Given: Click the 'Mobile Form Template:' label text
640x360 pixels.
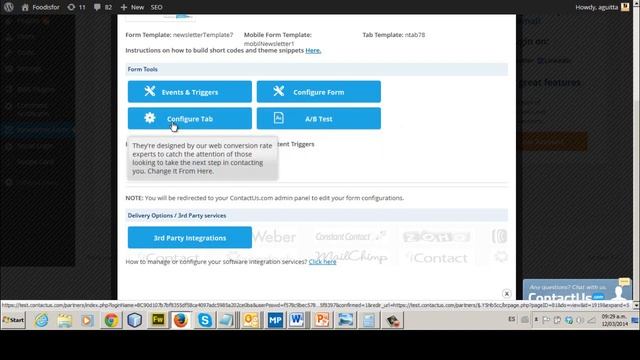Looking at the screenshot, I should (x=278, y=35).
